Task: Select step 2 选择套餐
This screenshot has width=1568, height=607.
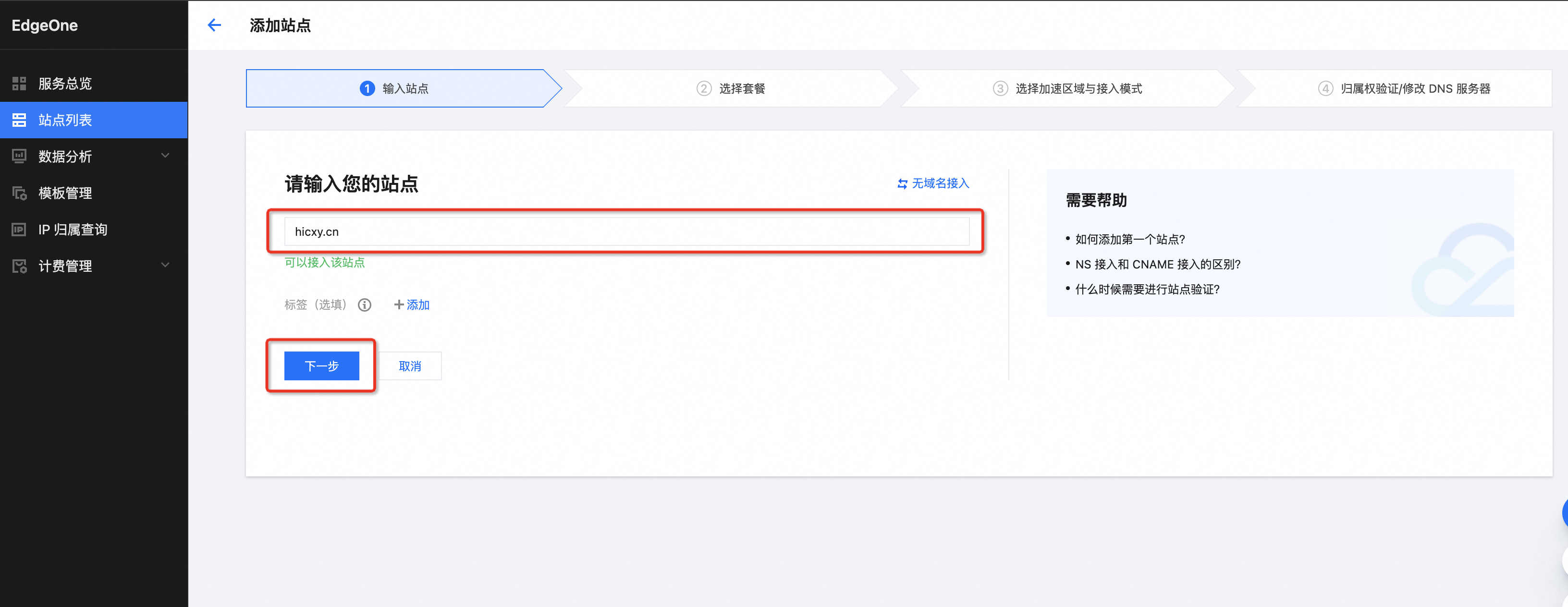Action: (x=730, y=88)
